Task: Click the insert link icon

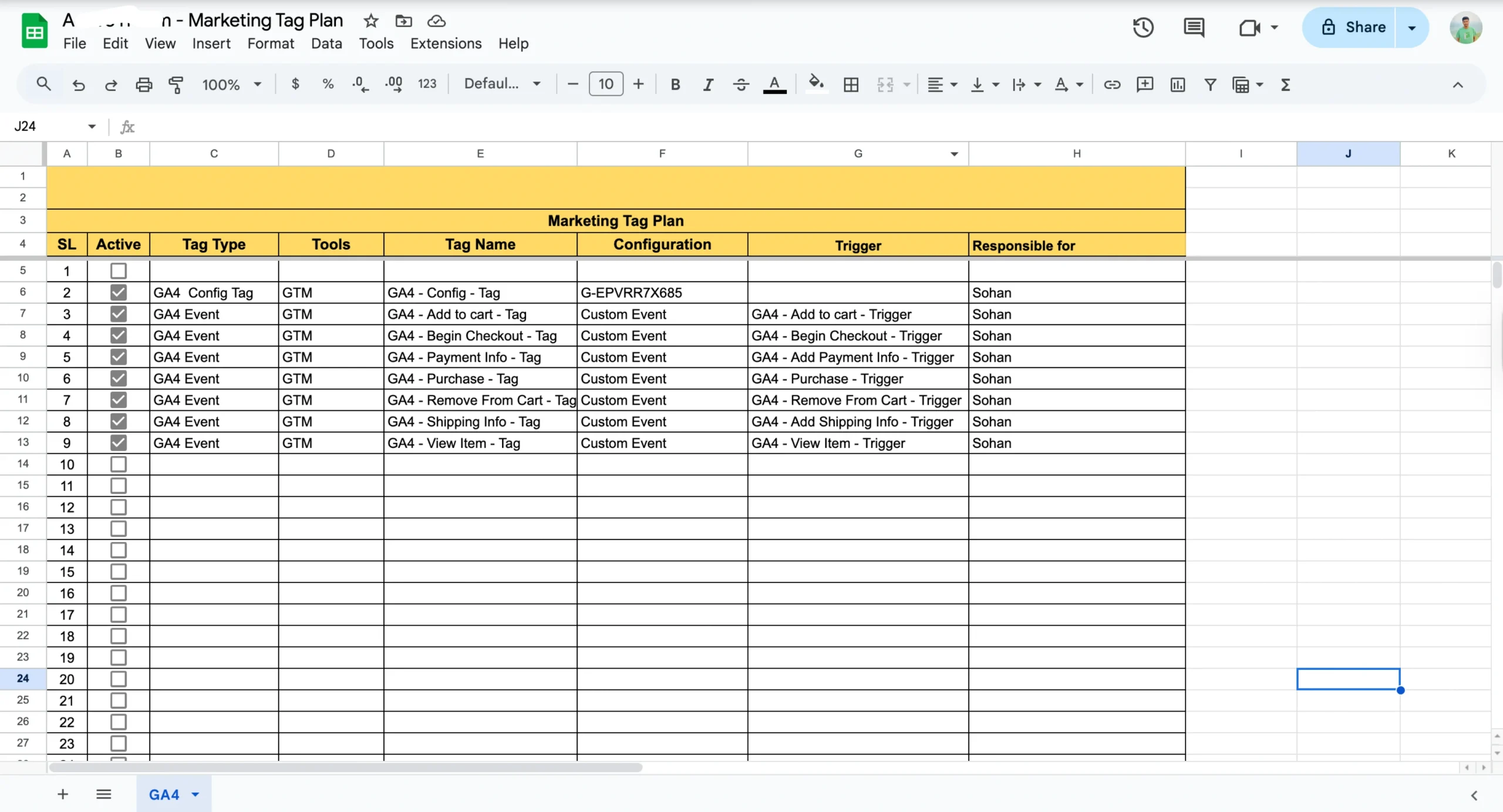Action: 1111,85
